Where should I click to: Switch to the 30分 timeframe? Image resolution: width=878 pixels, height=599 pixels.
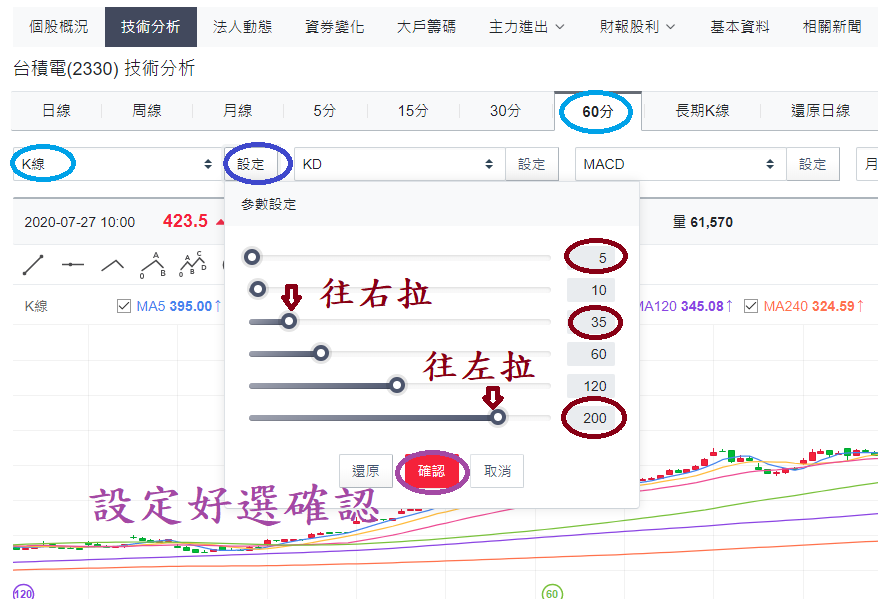coord(506,111)
